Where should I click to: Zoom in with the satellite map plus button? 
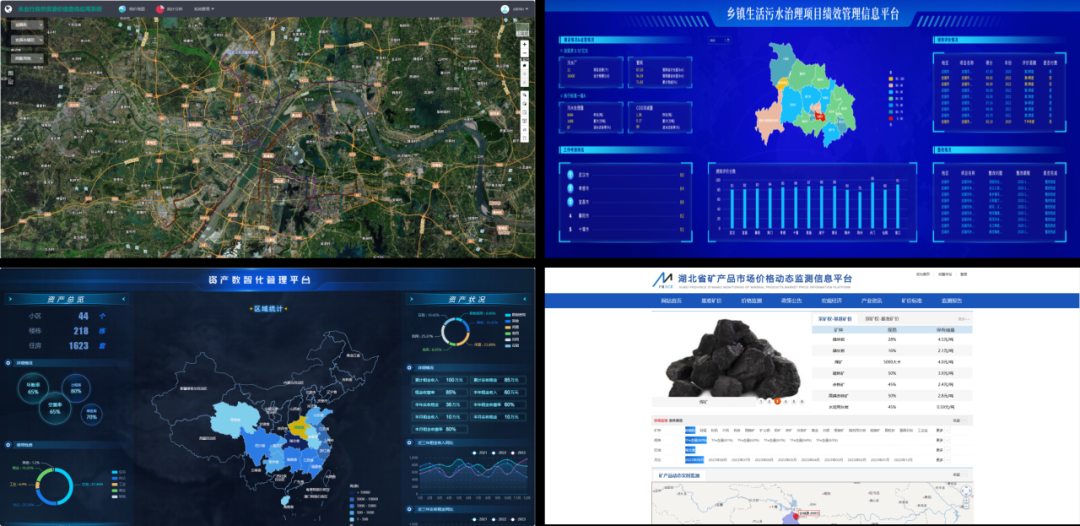point(523,46)
